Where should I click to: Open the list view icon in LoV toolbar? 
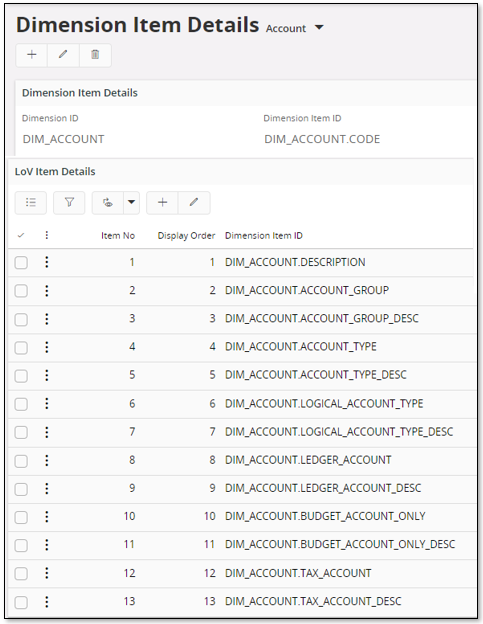(31, 203)
